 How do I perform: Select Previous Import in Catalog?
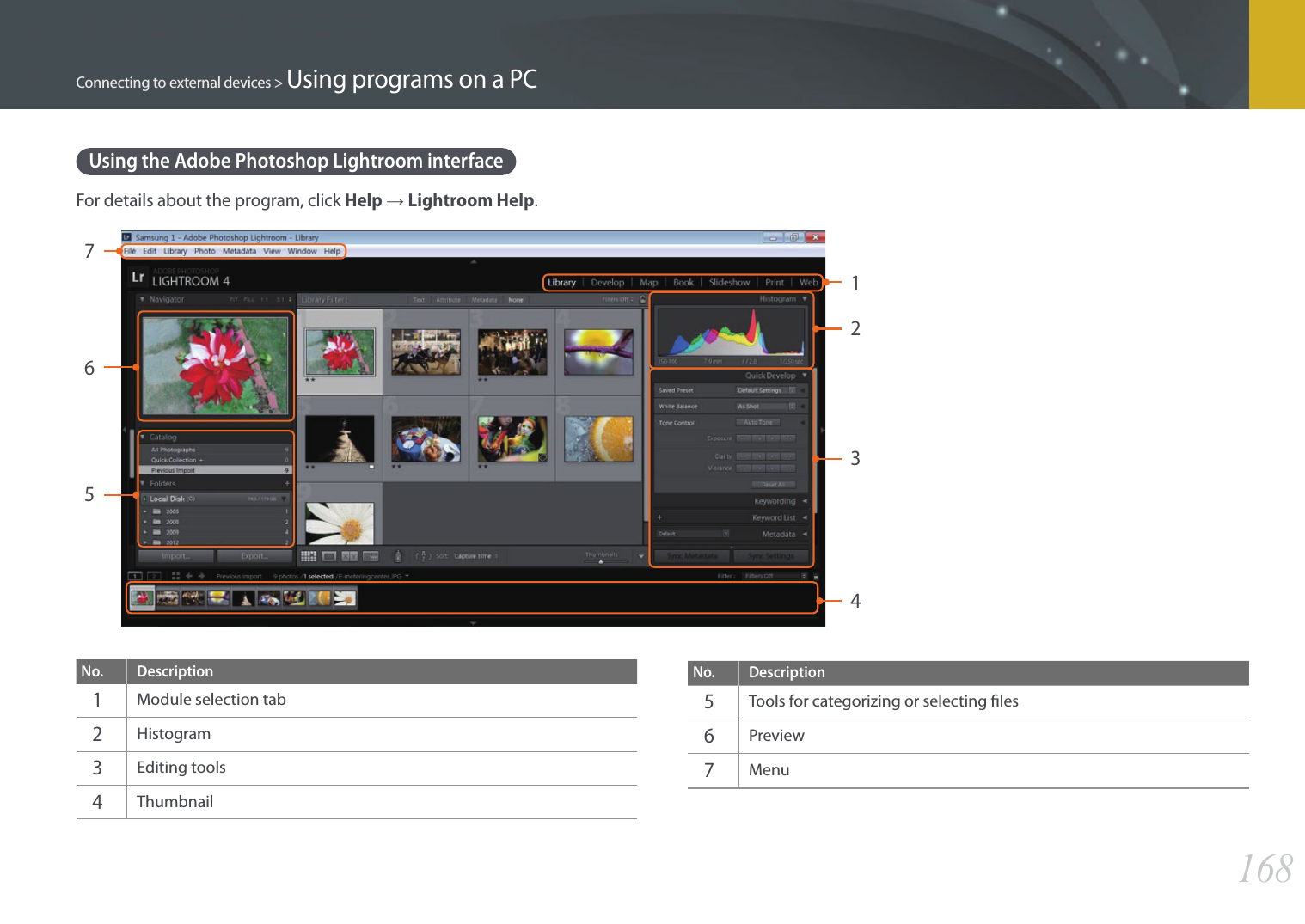coord(216,470)
